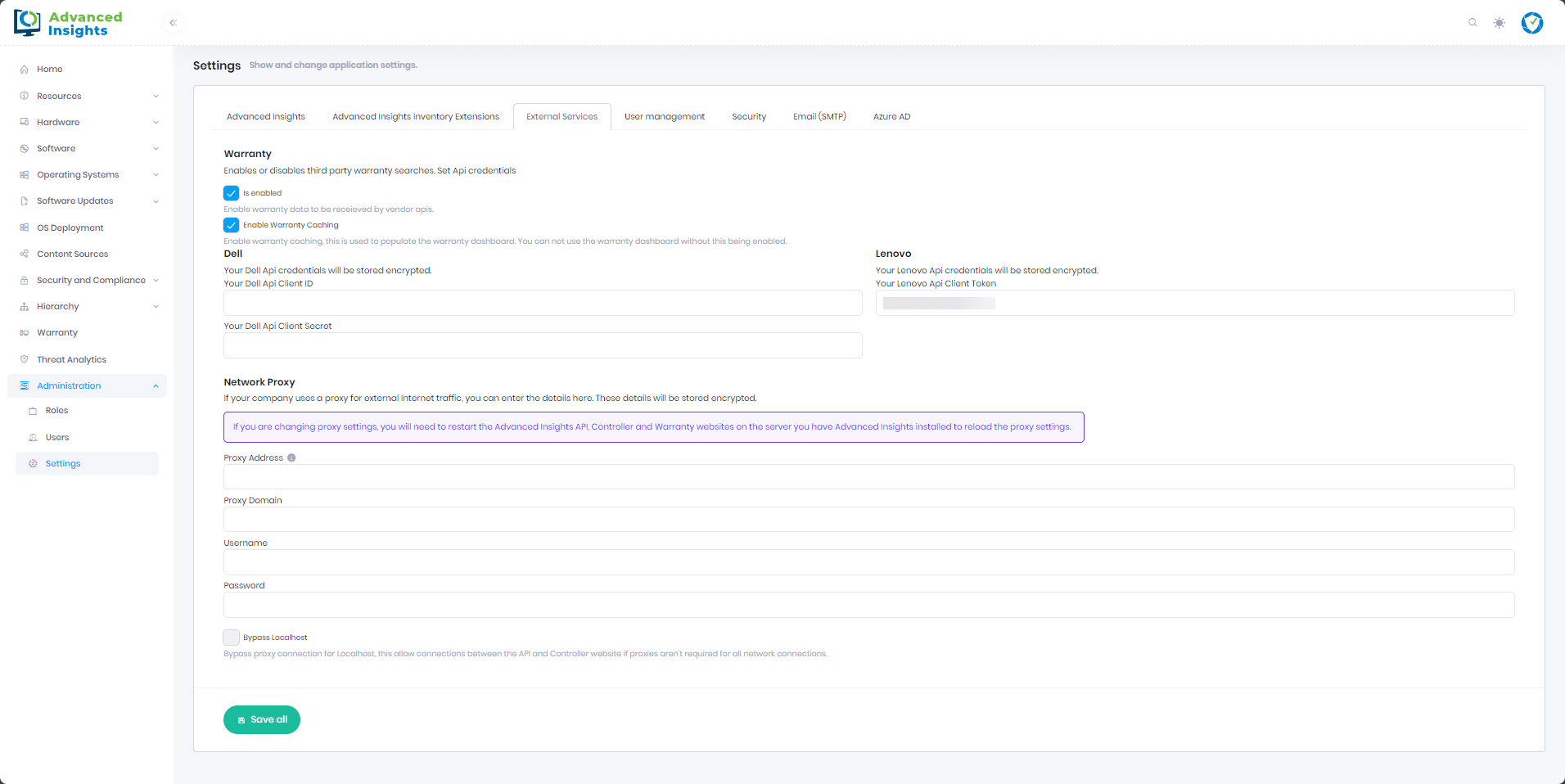Click the Proxy Address info icon
The image size is (1565, 784).
pyautogui.click(x=291, y=458)
